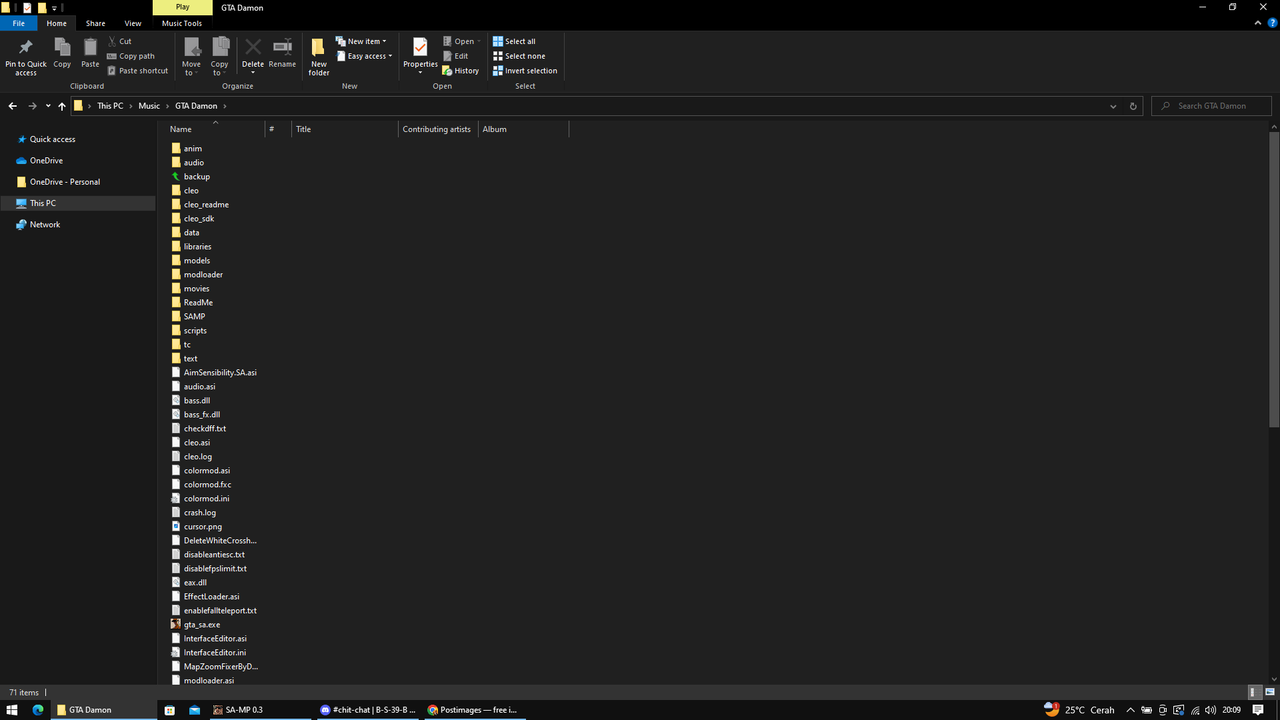Click Invert selection
Screen dimensions: 1280x720
tap(525, 71)
